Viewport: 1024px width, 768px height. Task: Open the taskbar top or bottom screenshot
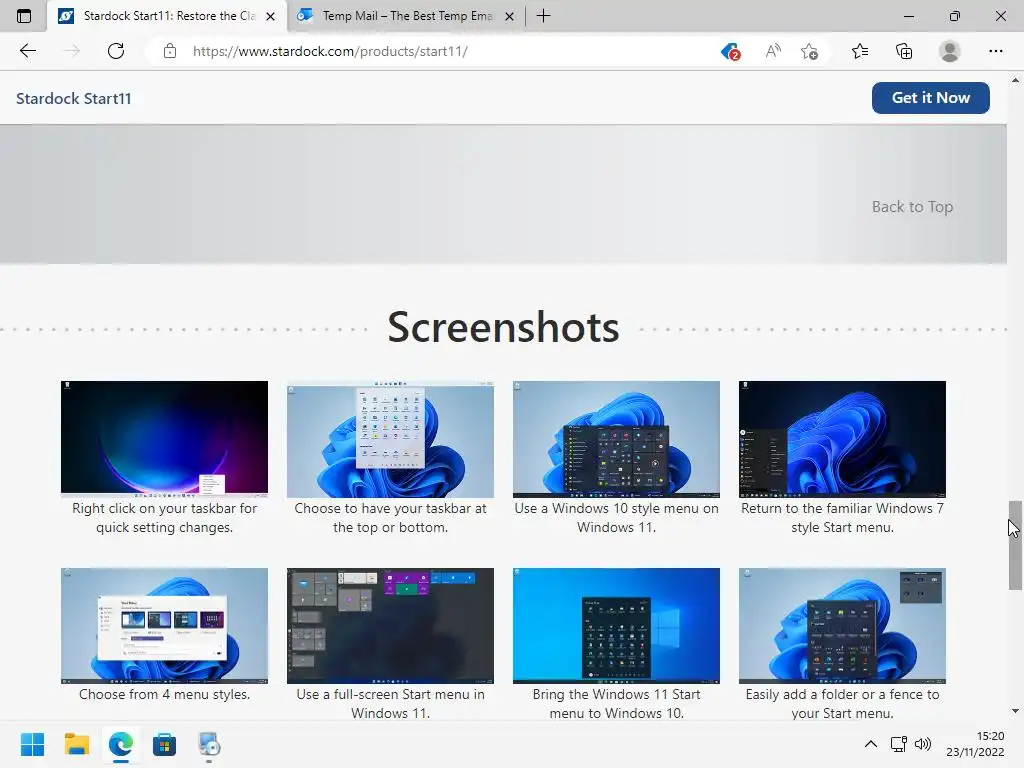[391, 439]
